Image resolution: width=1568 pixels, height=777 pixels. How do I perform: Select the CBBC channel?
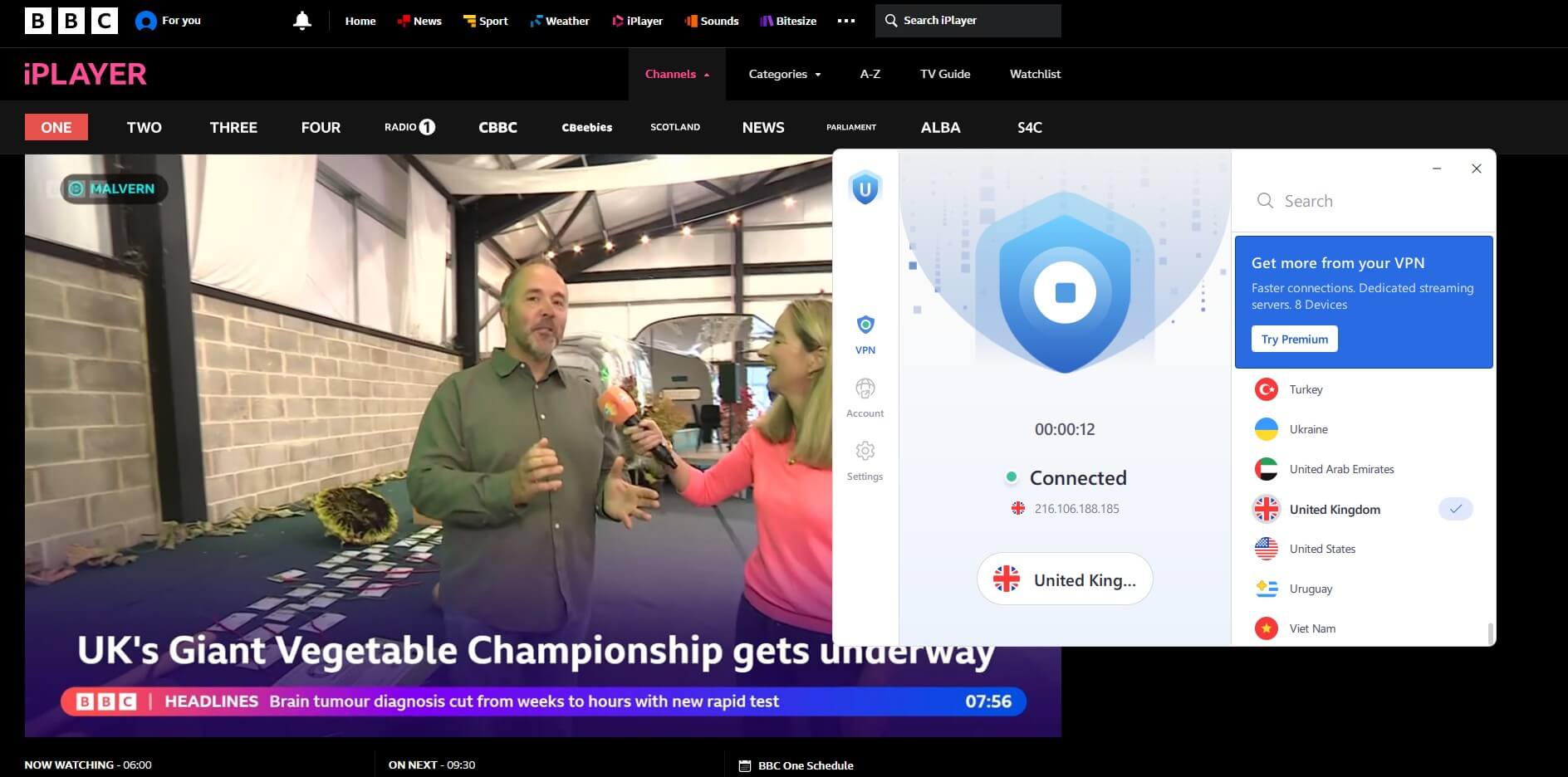(x=497, y=127)
